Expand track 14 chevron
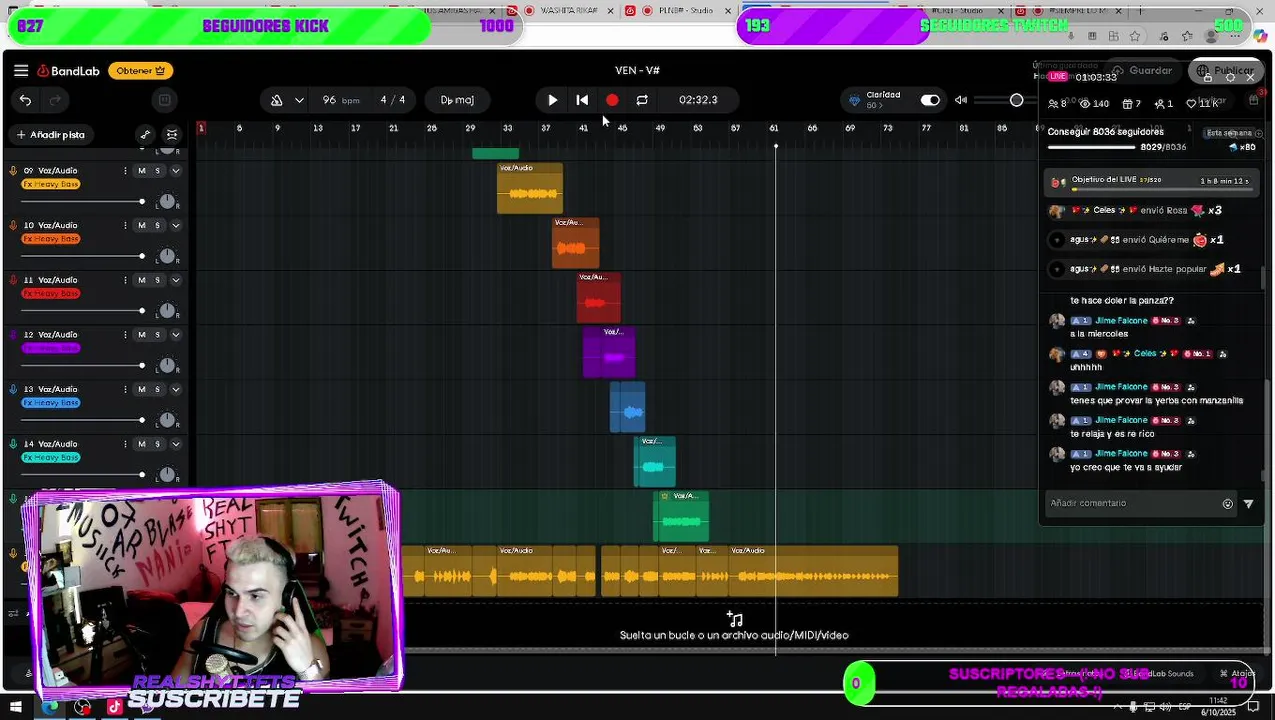The height and width of the screenshot is (720, 1275). (175, 444)
